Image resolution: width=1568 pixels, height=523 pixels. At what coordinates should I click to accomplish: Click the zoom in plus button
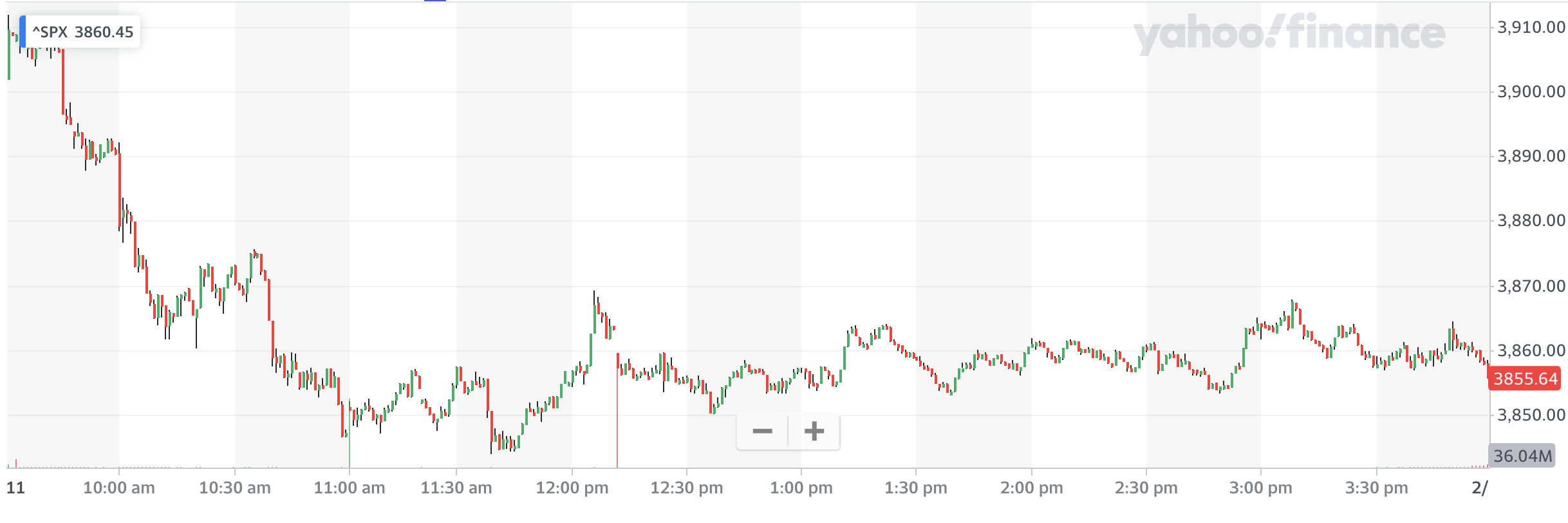tap(814, 431)
